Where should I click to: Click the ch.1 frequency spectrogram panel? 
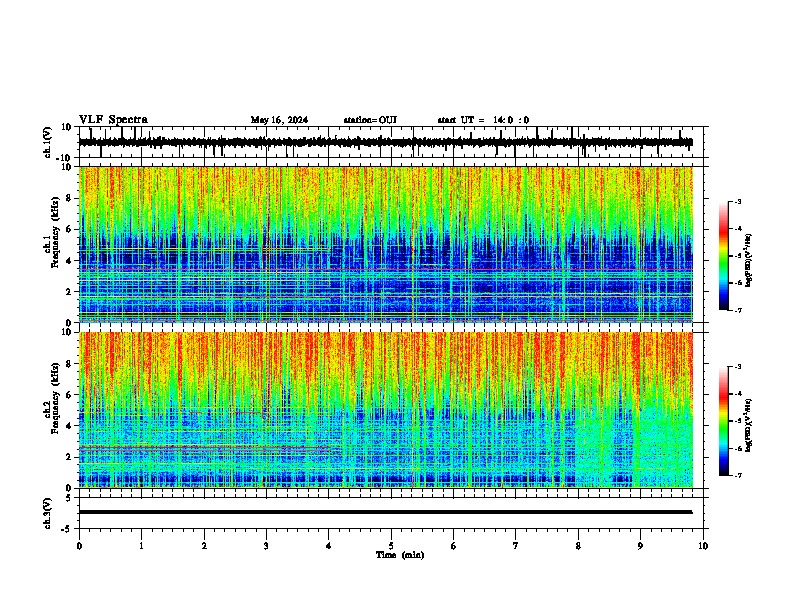[x=385, y=244]
